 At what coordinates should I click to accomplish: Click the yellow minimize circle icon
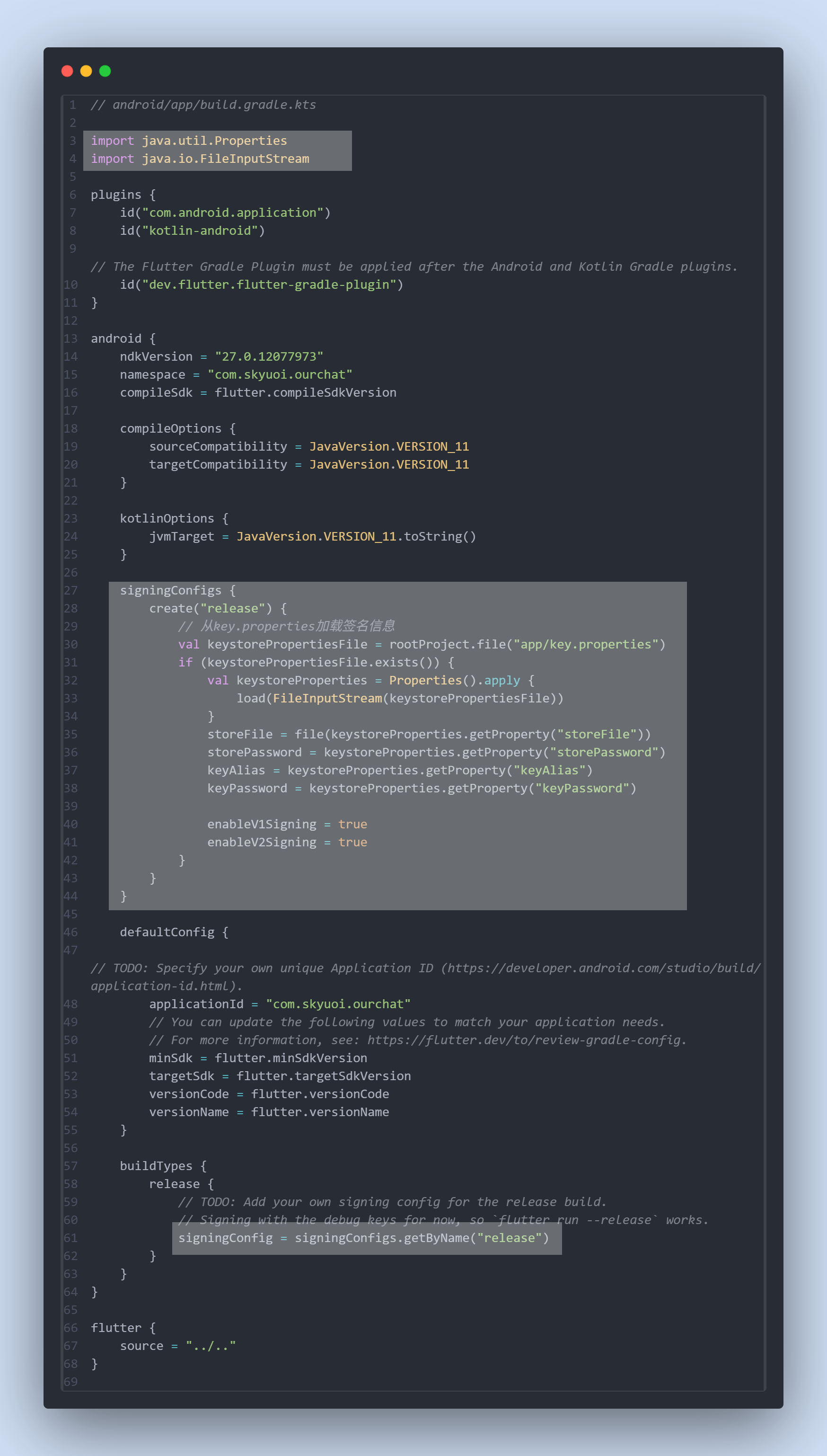coord(86,71)
